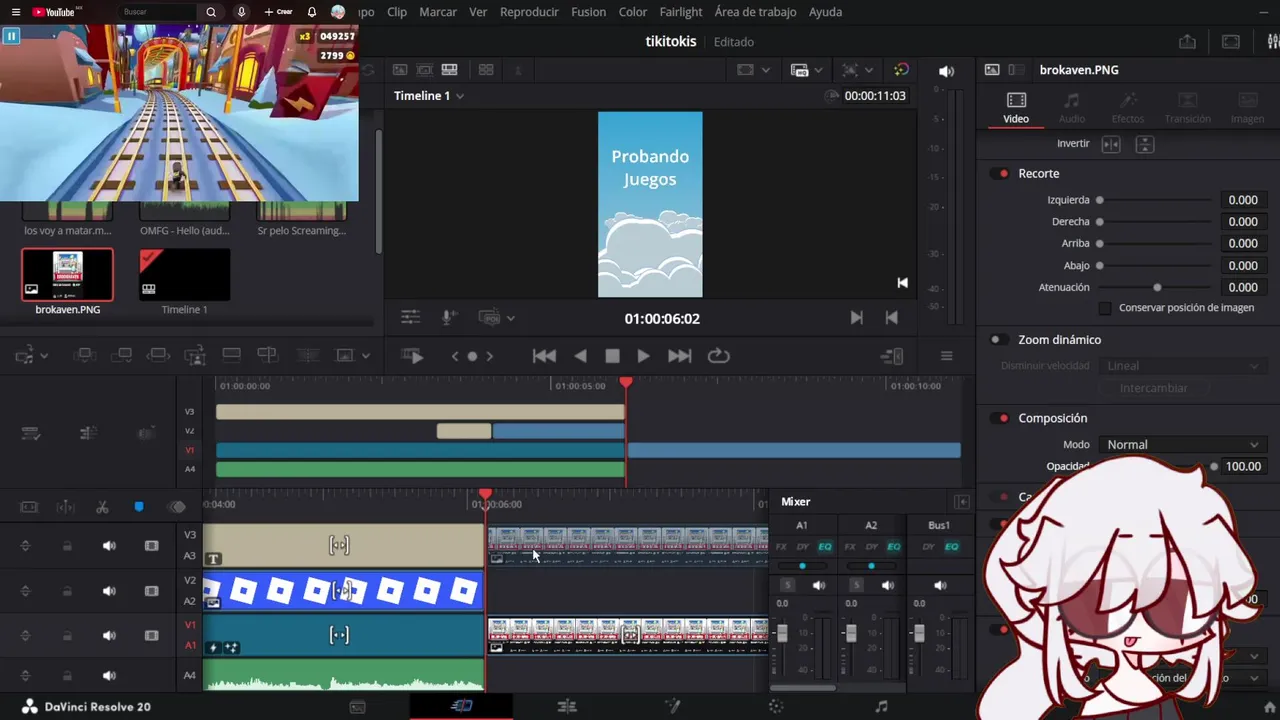Go to previous edit point in viewer

891,318
